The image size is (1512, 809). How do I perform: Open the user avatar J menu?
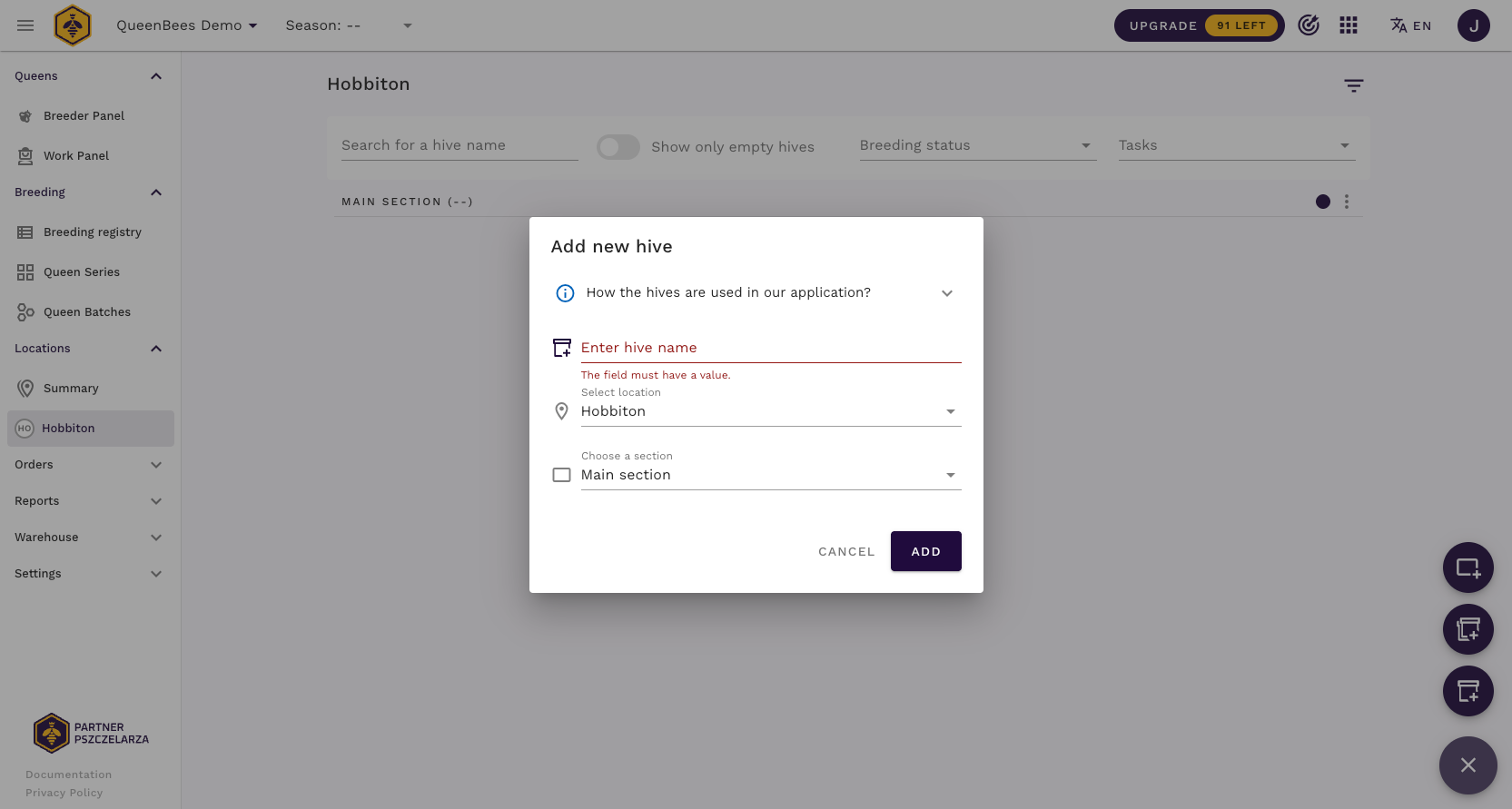pos(1474,25)
